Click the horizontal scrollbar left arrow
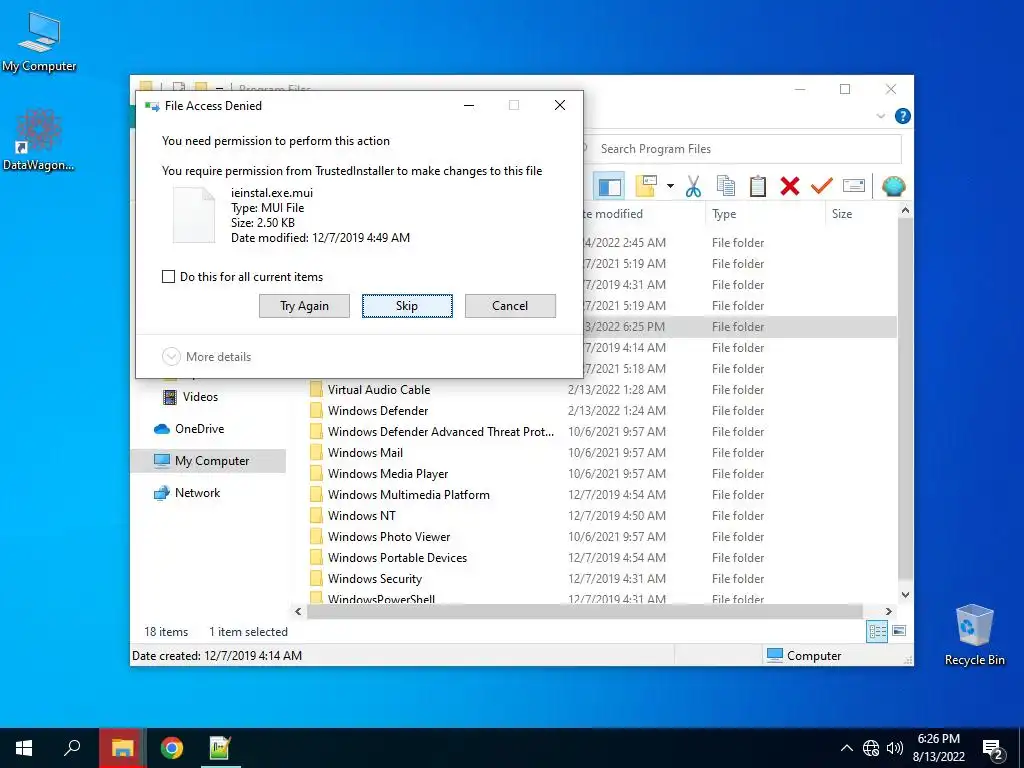Viewport: 1024px width, 768px height. 298,611
